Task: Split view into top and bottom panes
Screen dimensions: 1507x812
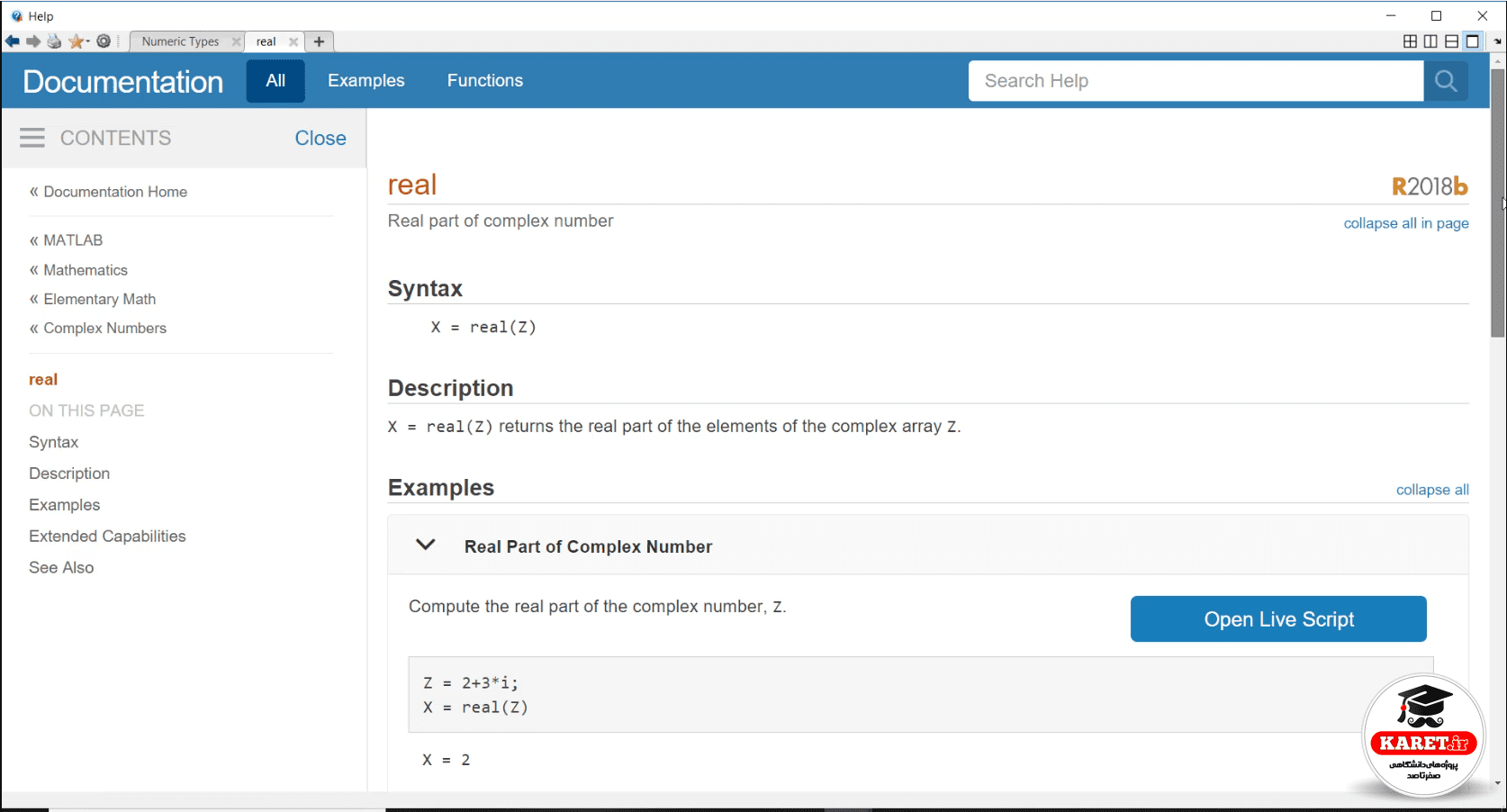Action: pyautogui.click(x=1451, y=41)
